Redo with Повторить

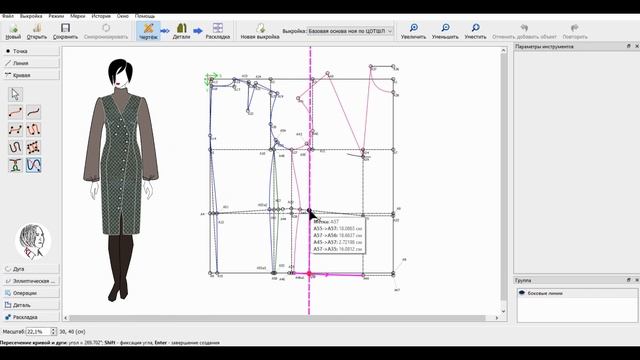(x=575, y=31)
